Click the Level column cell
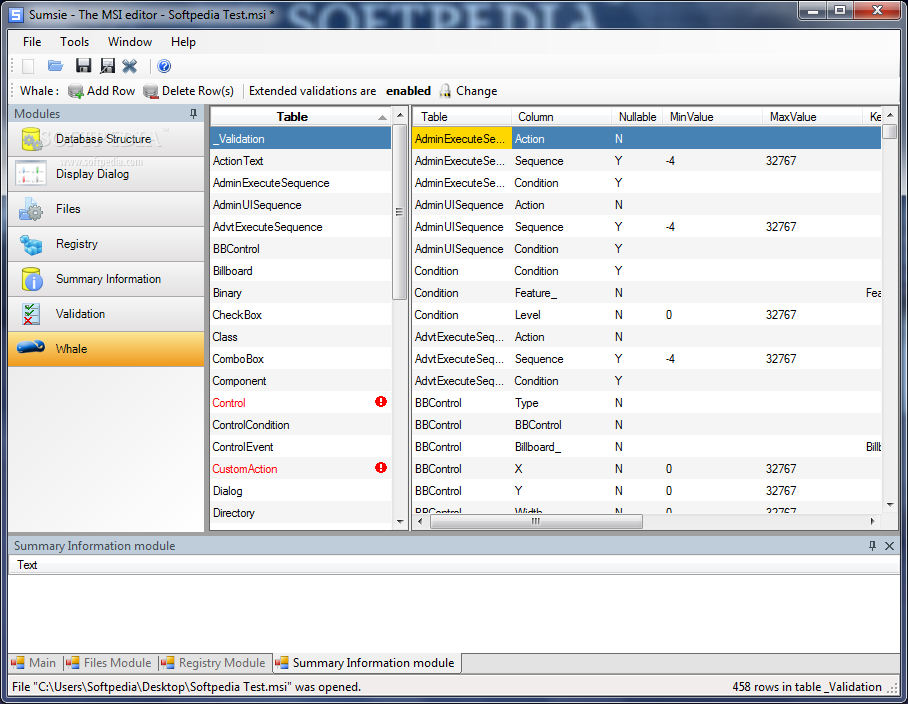908x704 pixels. pyautogui.click(x=561, y=315)
